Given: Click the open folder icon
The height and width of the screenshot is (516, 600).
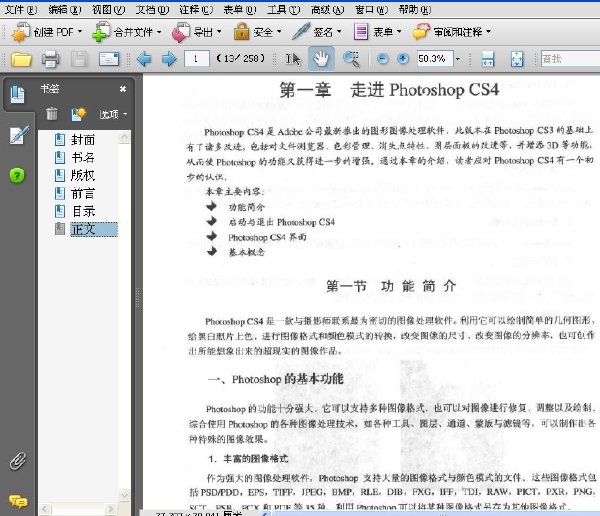Looking at the screenshot, I should (x=21, y=59).
